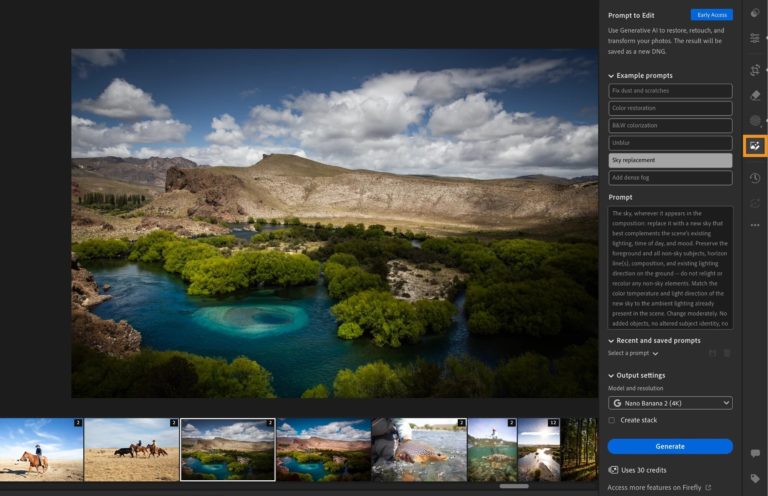This screenshot has width=768, height=496.
Task: Click inside the Prompt text box
Action: click(670, 268)
